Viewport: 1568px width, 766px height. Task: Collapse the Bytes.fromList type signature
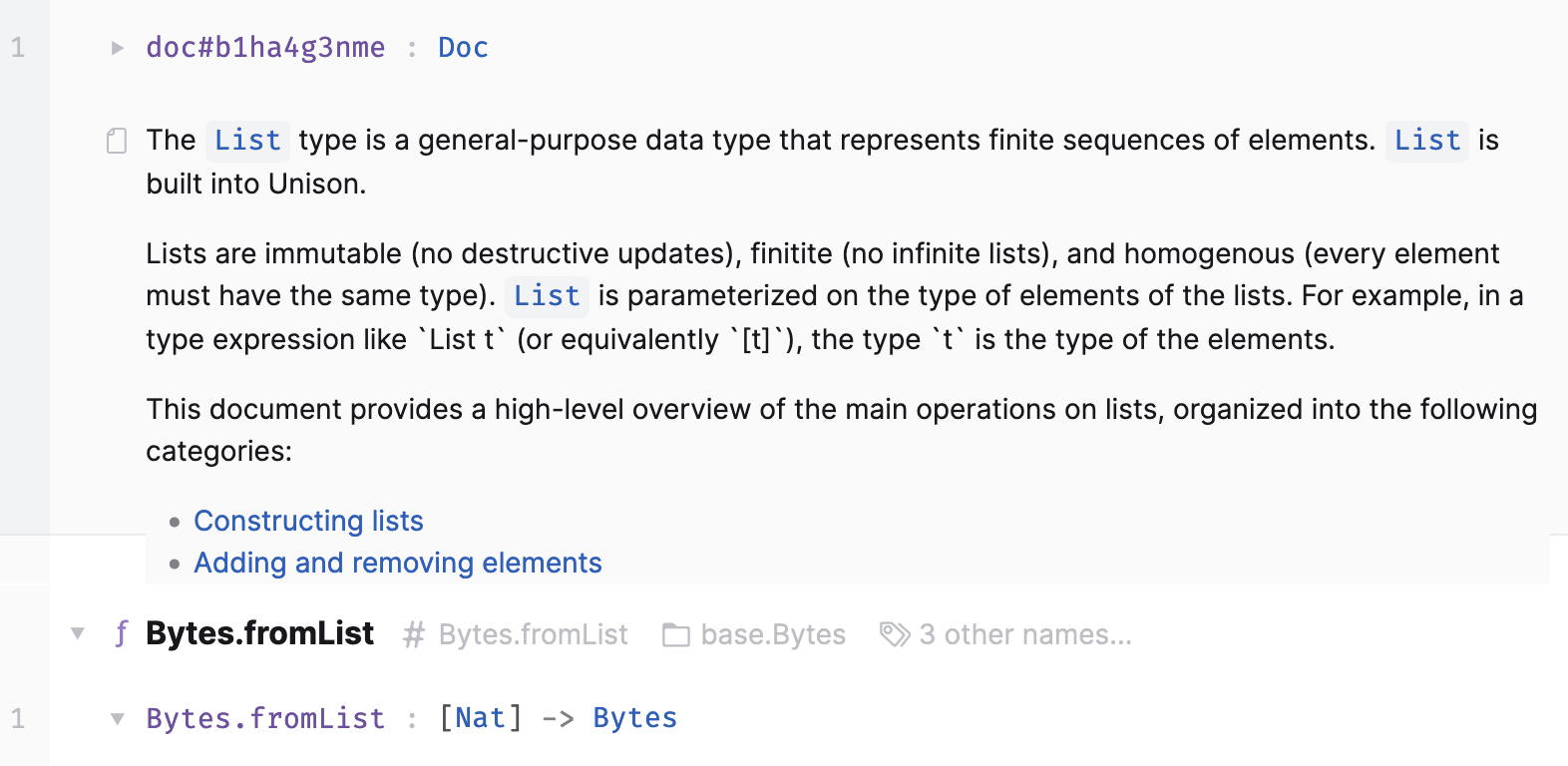point(117,718)
